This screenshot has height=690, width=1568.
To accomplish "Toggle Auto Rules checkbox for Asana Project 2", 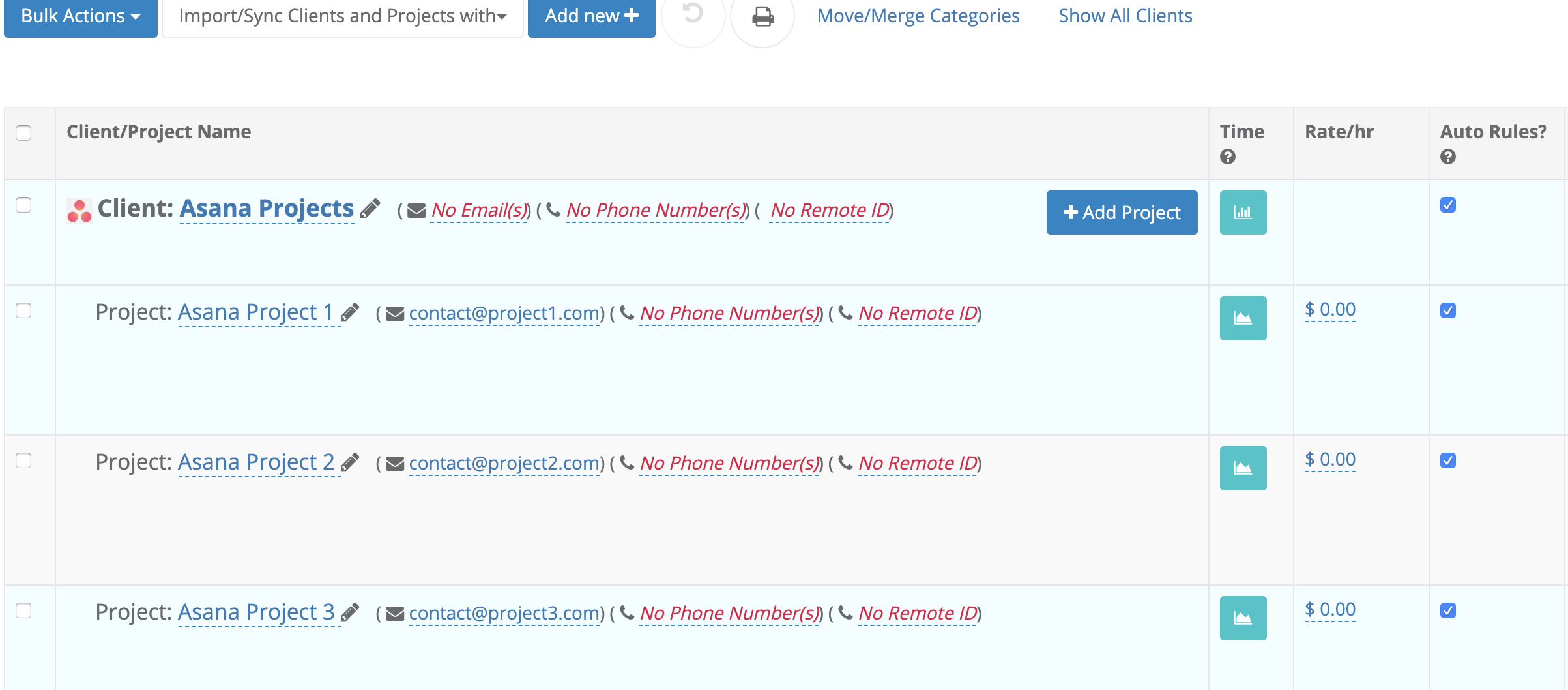I will 1448,460.
